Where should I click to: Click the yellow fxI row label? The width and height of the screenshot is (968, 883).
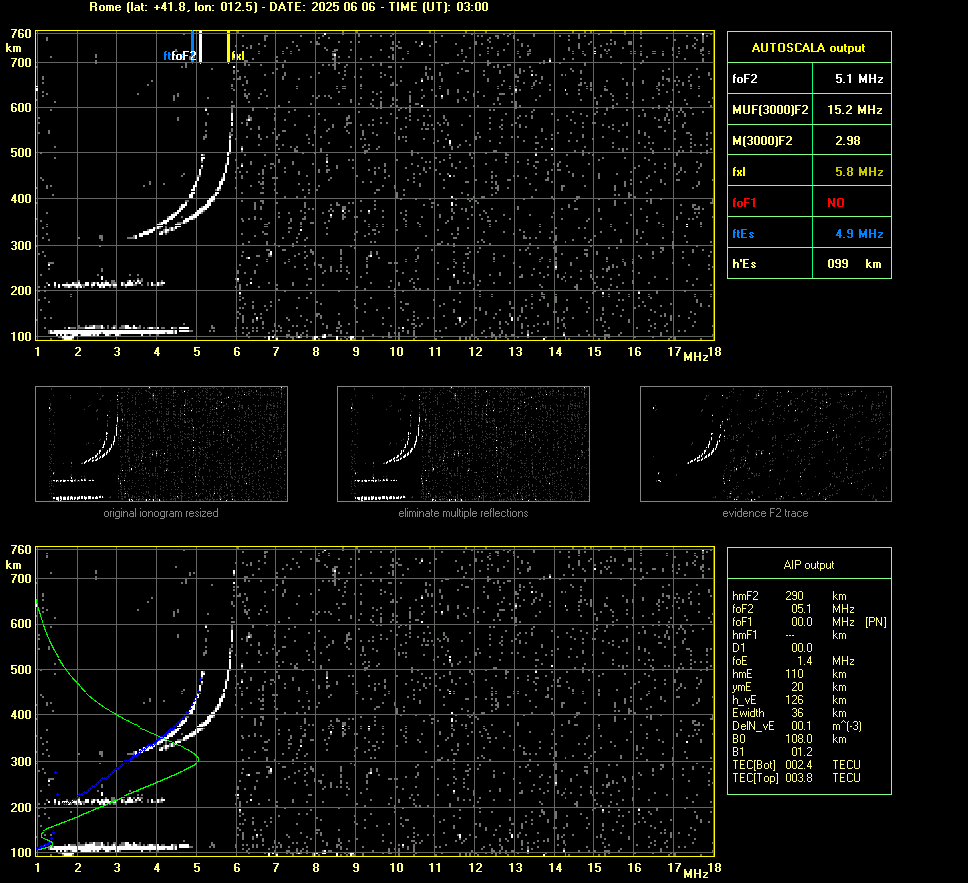pos(739,172)
